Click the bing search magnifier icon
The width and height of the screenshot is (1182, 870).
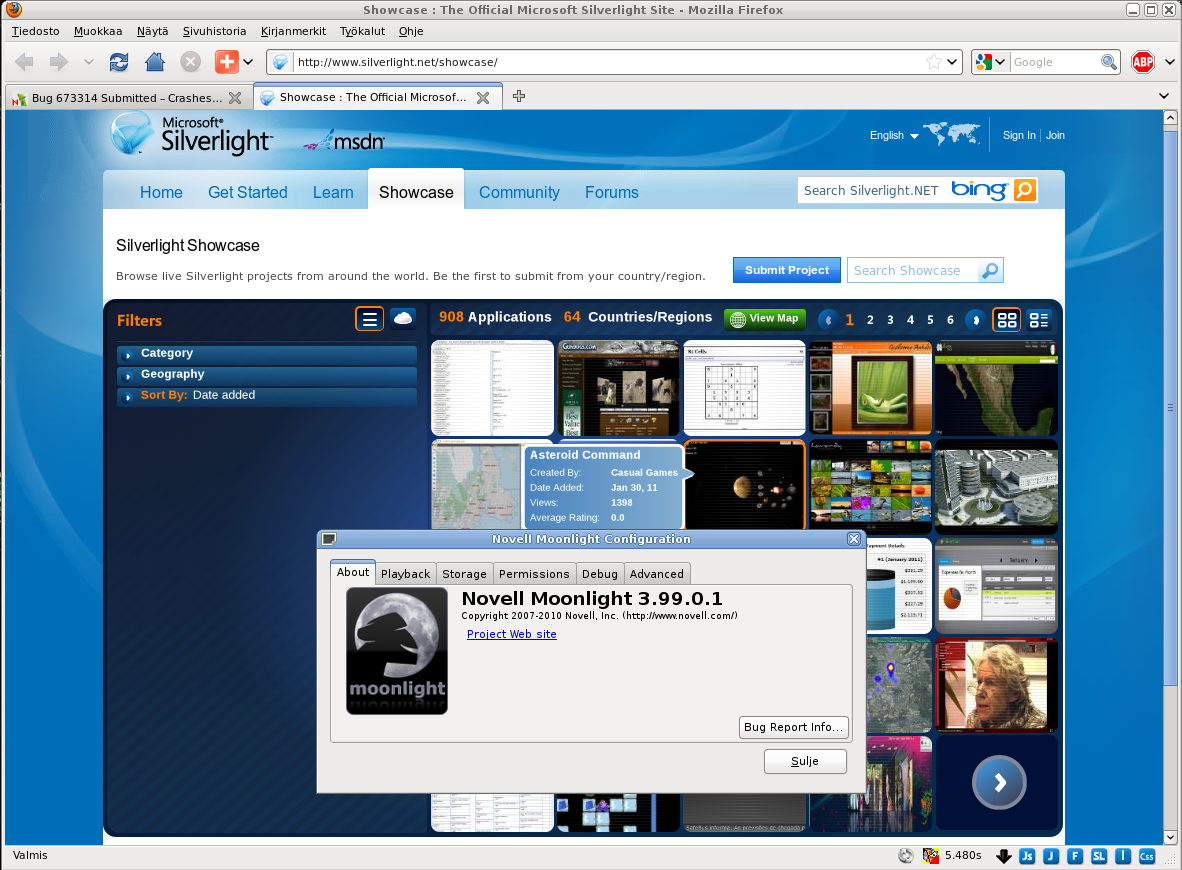(x=1024, y=190)
